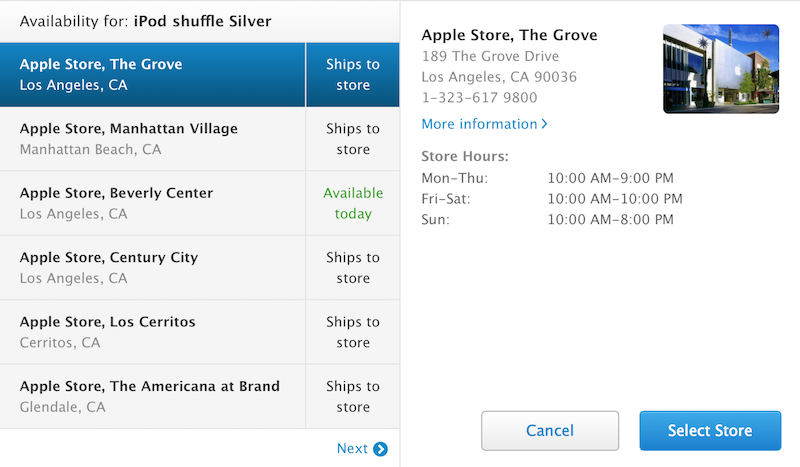Click Ships to store for Los Cerritos
800x467 pixels.
pyautogui.click(x=353, y=332)
